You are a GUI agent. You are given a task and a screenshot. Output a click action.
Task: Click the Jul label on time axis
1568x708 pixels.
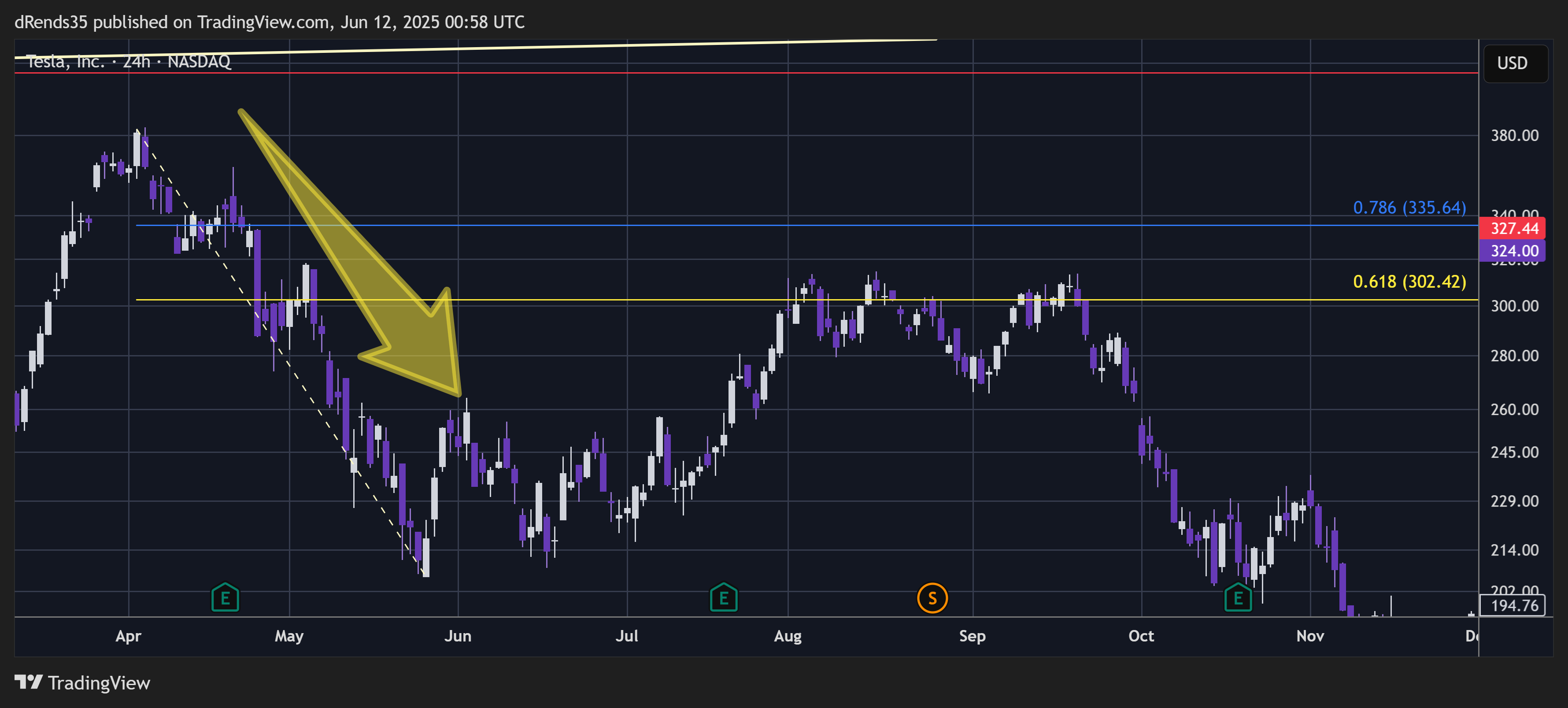tap(627, 636)
